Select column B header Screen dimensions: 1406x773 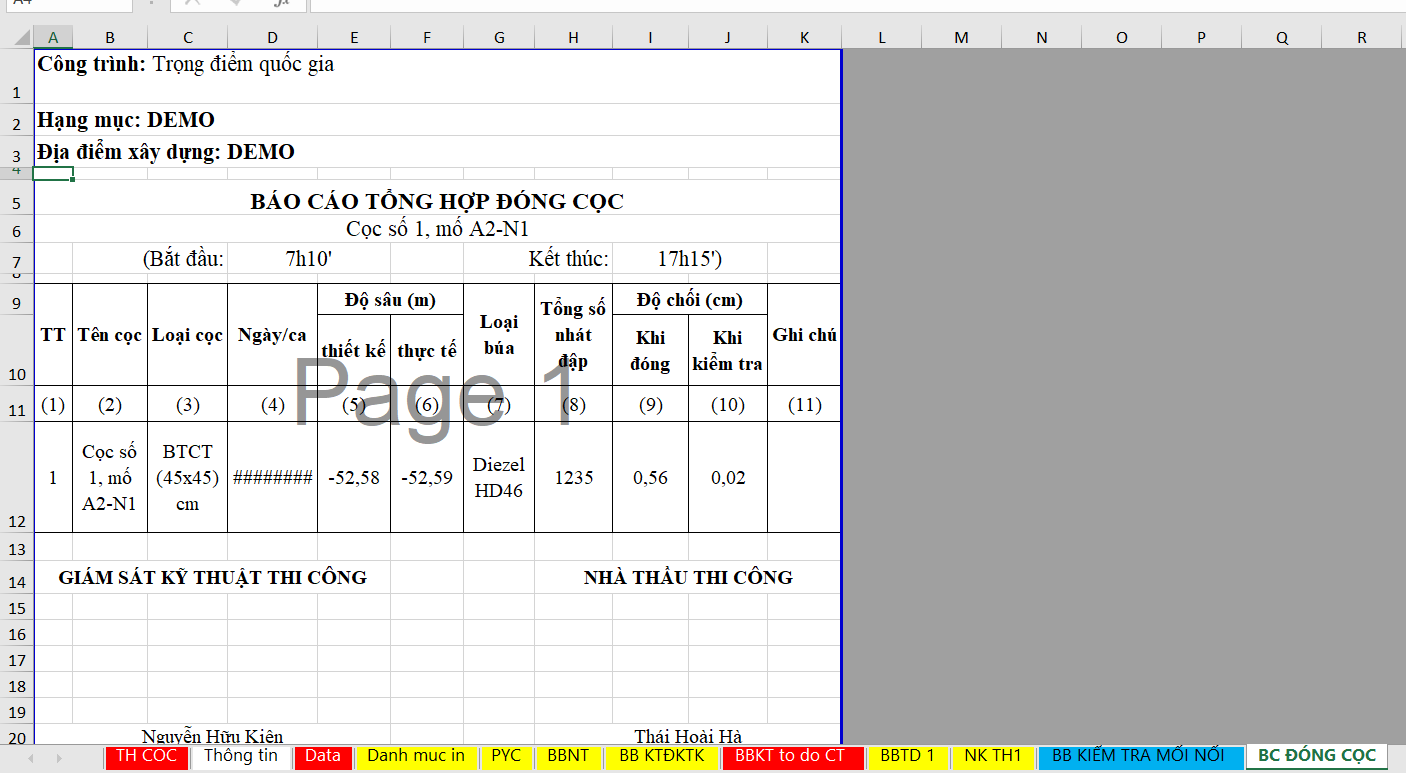[x=110, y=38]
